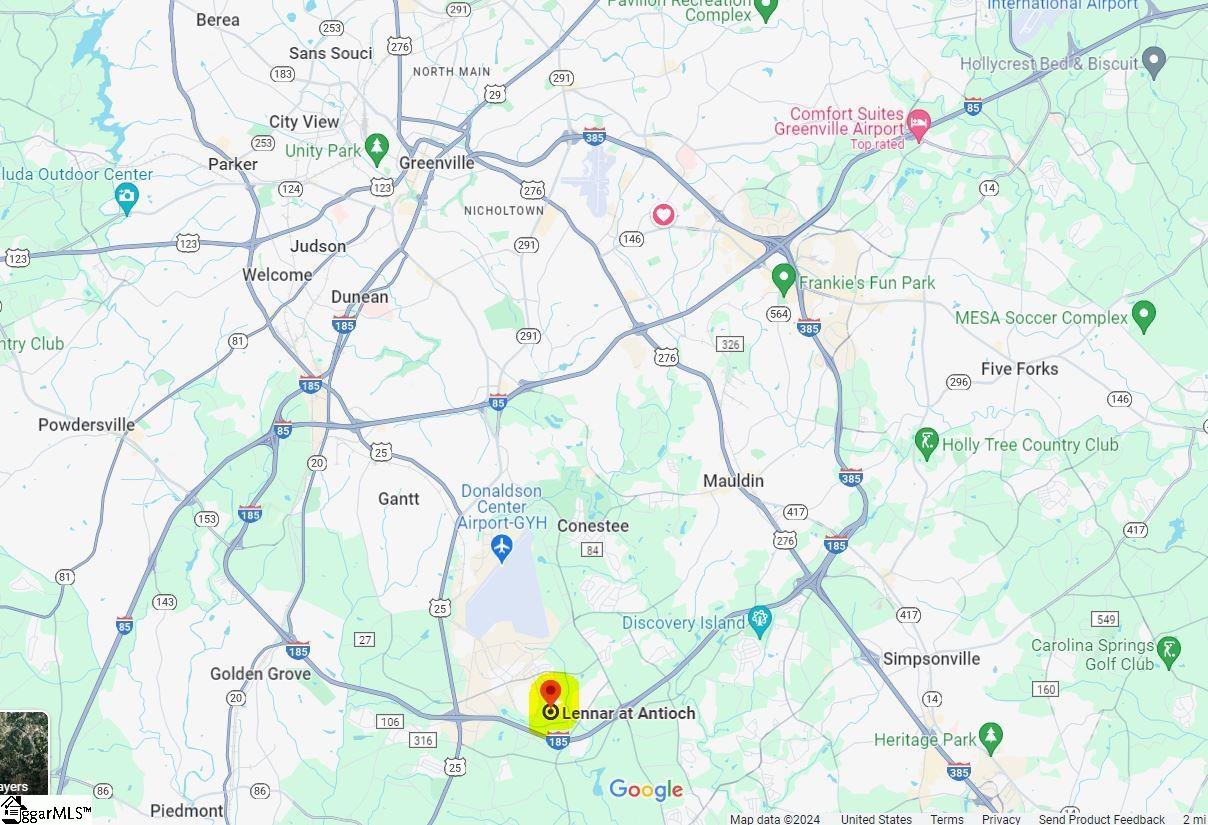Open the Terms link

[x=947, y=819]
